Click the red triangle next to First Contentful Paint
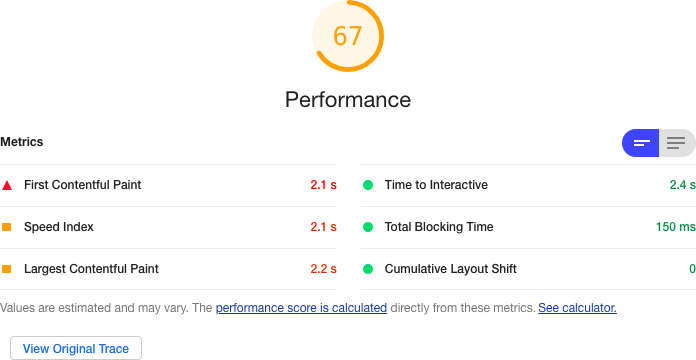Viewport: 696px width, 360px height. pos(7,185)
